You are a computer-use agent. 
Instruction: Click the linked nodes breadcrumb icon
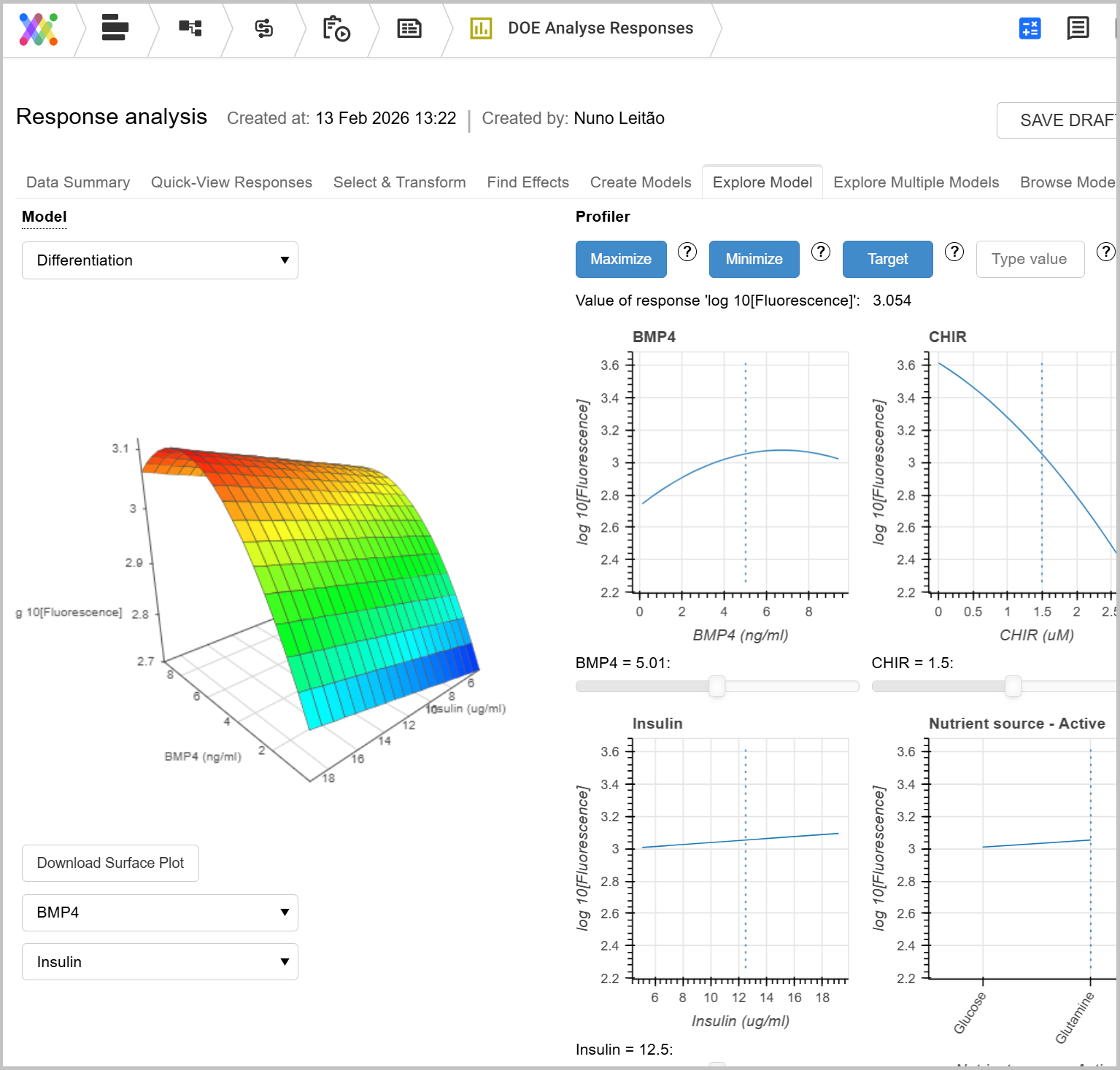point(263,28)
